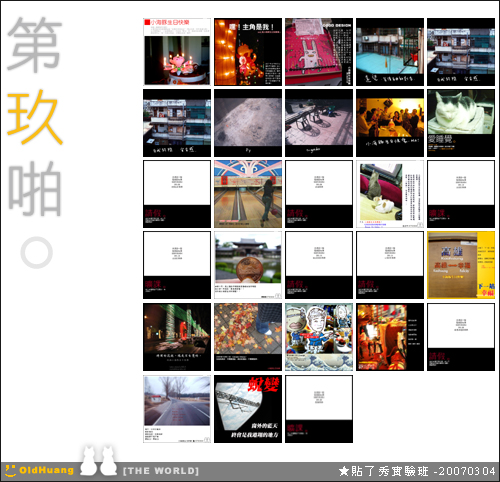This screenshot has height=482, width=500.
Task: View the empty country road thumbnail
Action: tap(177, 409)
